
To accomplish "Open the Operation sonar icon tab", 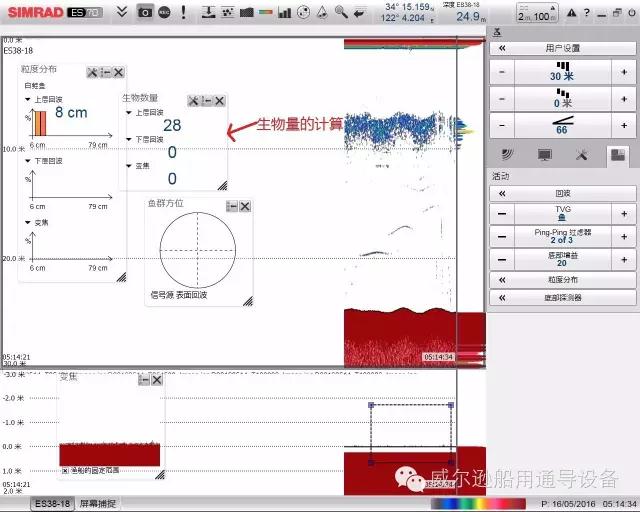I will [x=507, y=155].
